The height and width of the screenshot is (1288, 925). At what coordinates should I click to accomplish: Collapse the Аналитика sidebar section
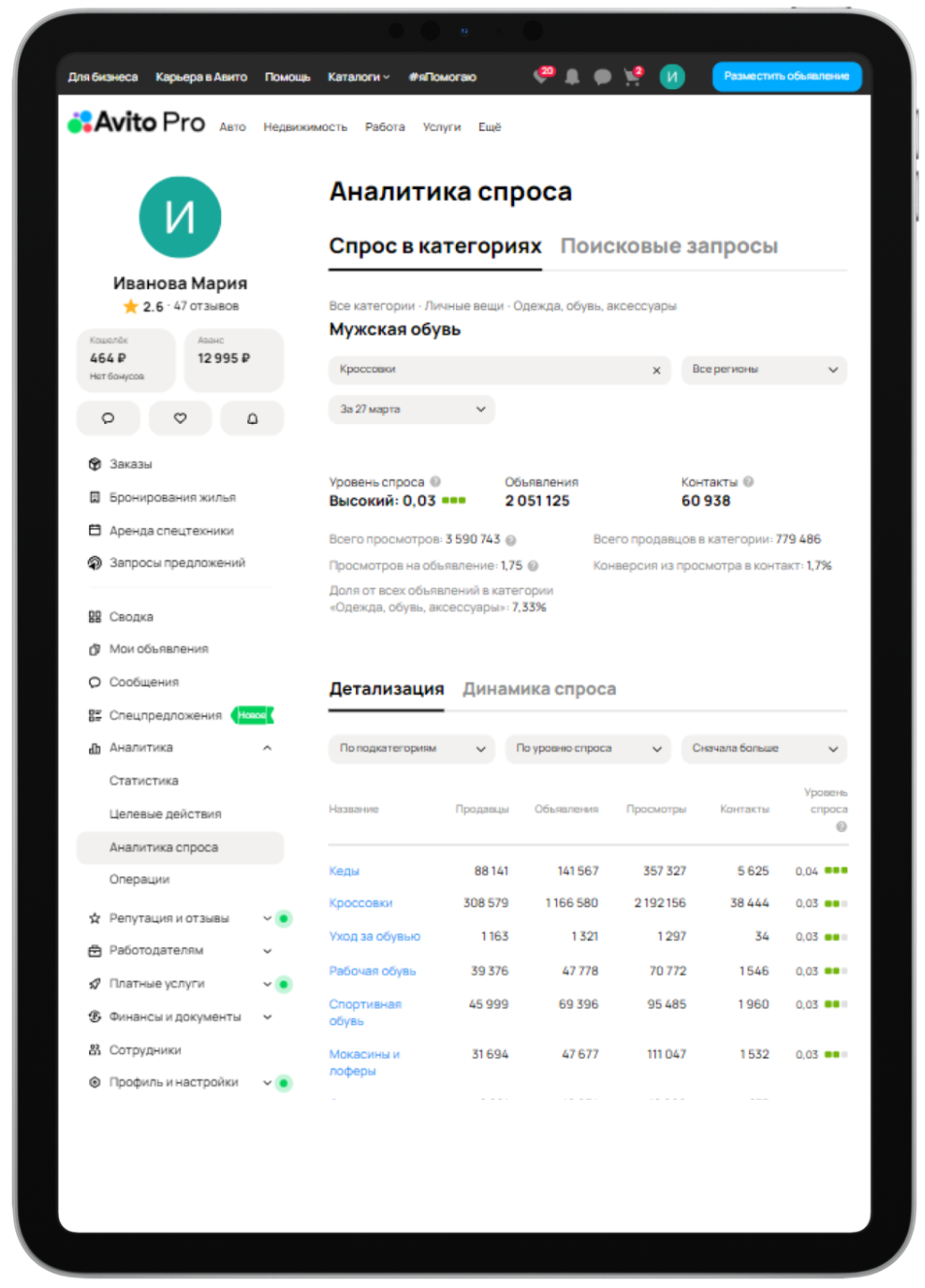click(x=267, y=748)
